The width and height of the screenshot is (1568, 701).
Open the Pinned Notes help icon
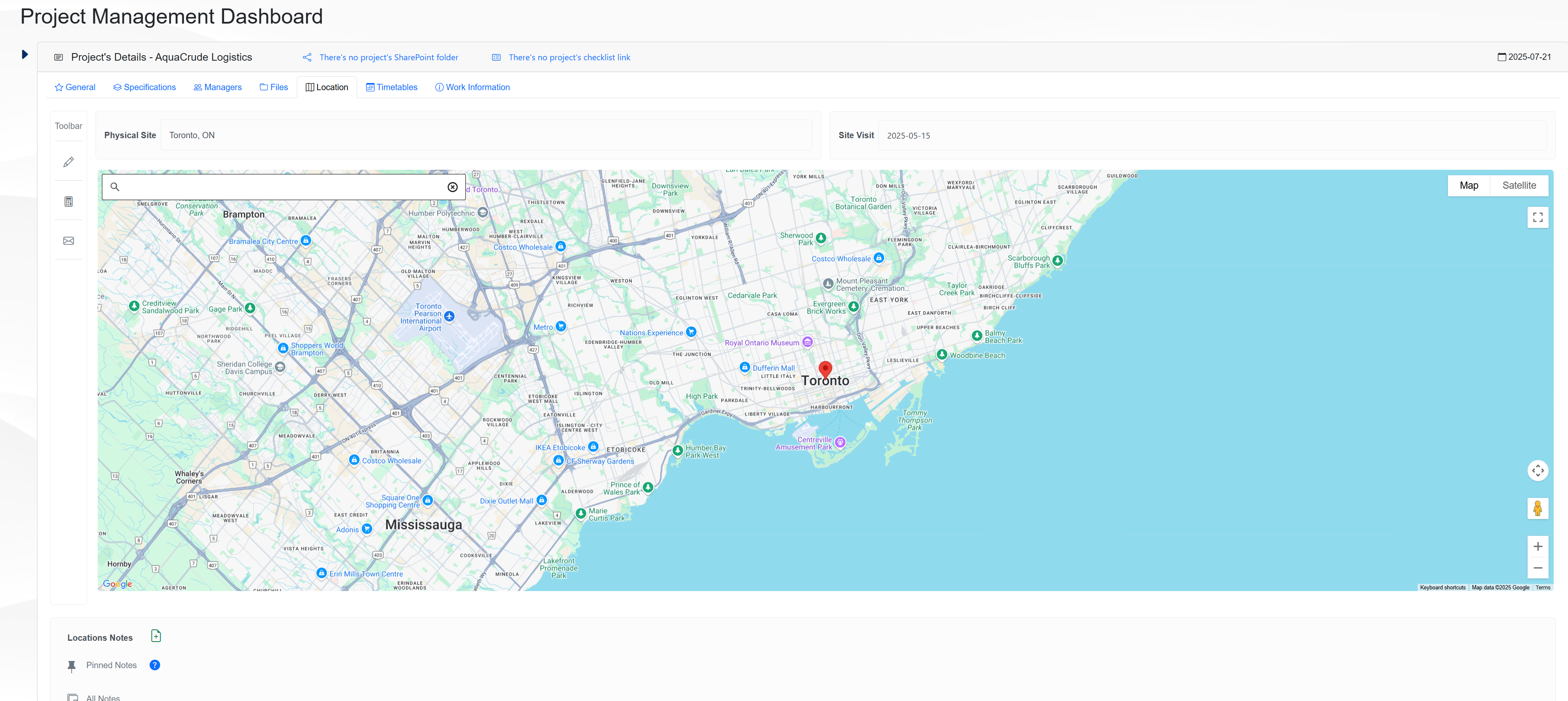click(155, 665)
